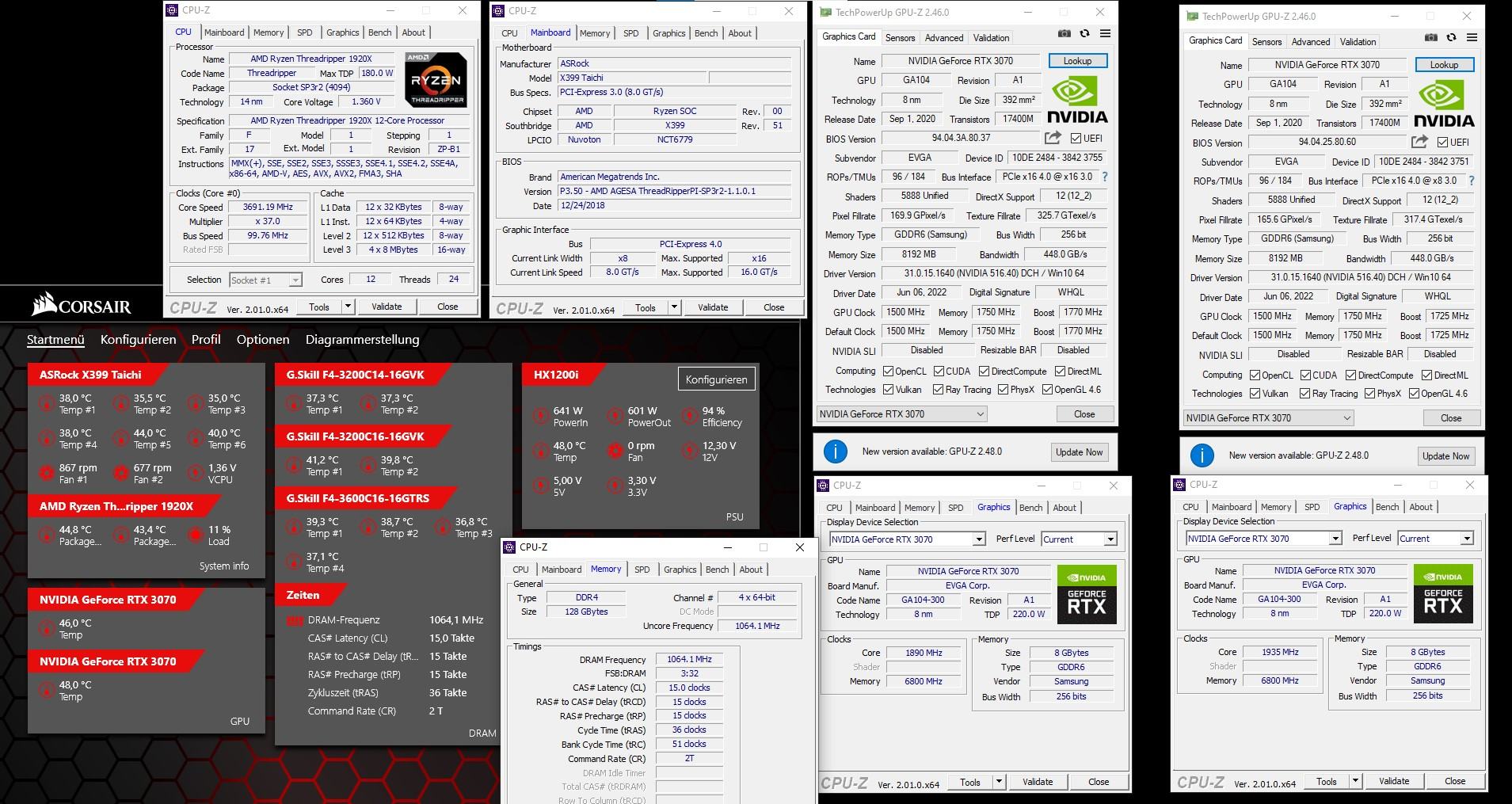Click Validate button in CPU-Z CPU window

click(x=387, y=307)
